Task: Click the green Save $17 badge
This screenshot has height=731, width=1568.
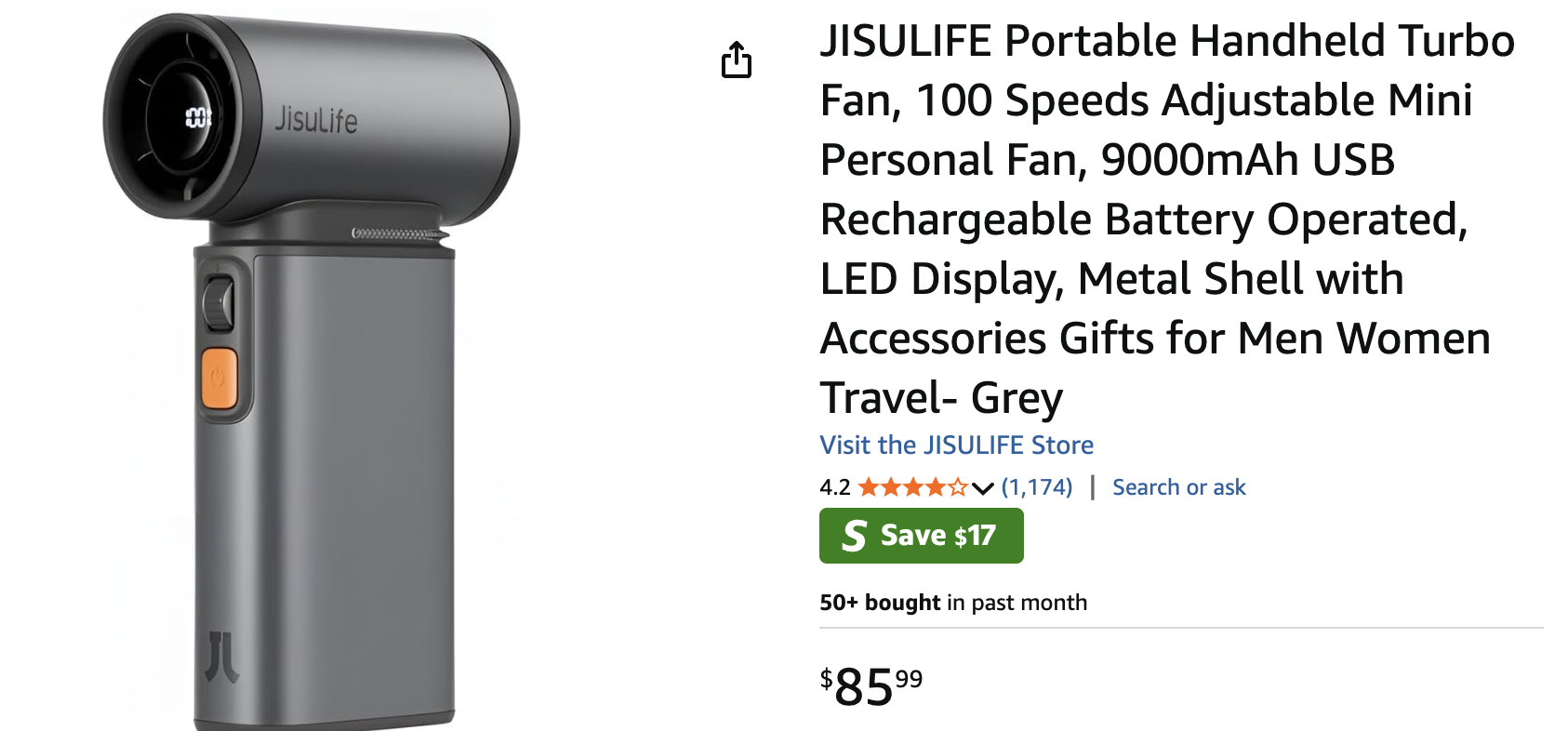Action: (x=922, y=536)
